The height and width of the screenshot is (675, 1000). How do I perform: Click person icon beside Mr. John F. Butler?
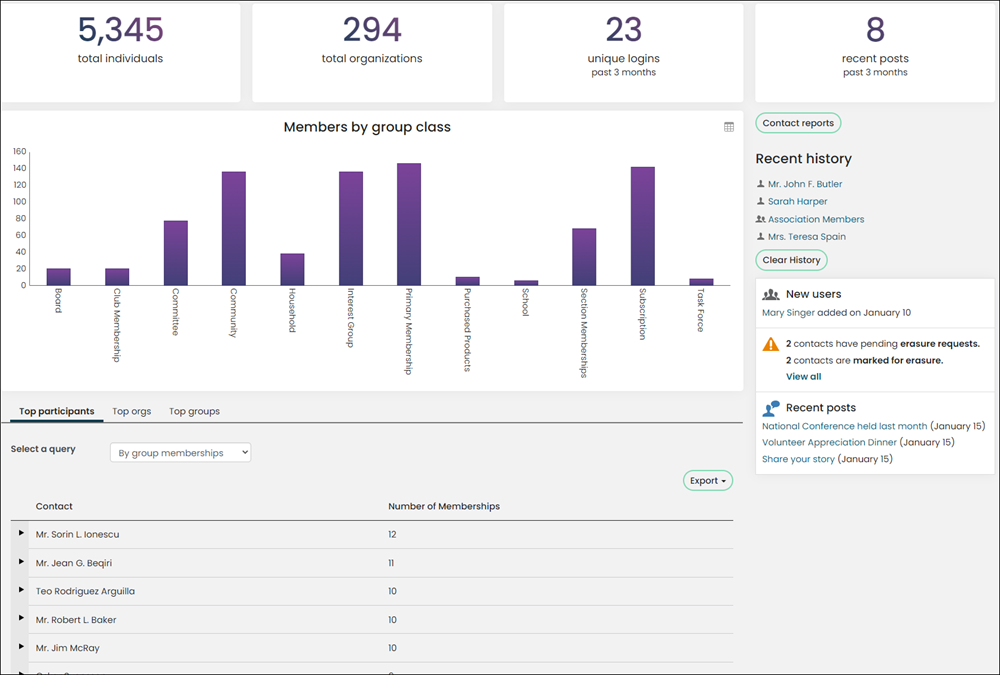tap(760, 184)
